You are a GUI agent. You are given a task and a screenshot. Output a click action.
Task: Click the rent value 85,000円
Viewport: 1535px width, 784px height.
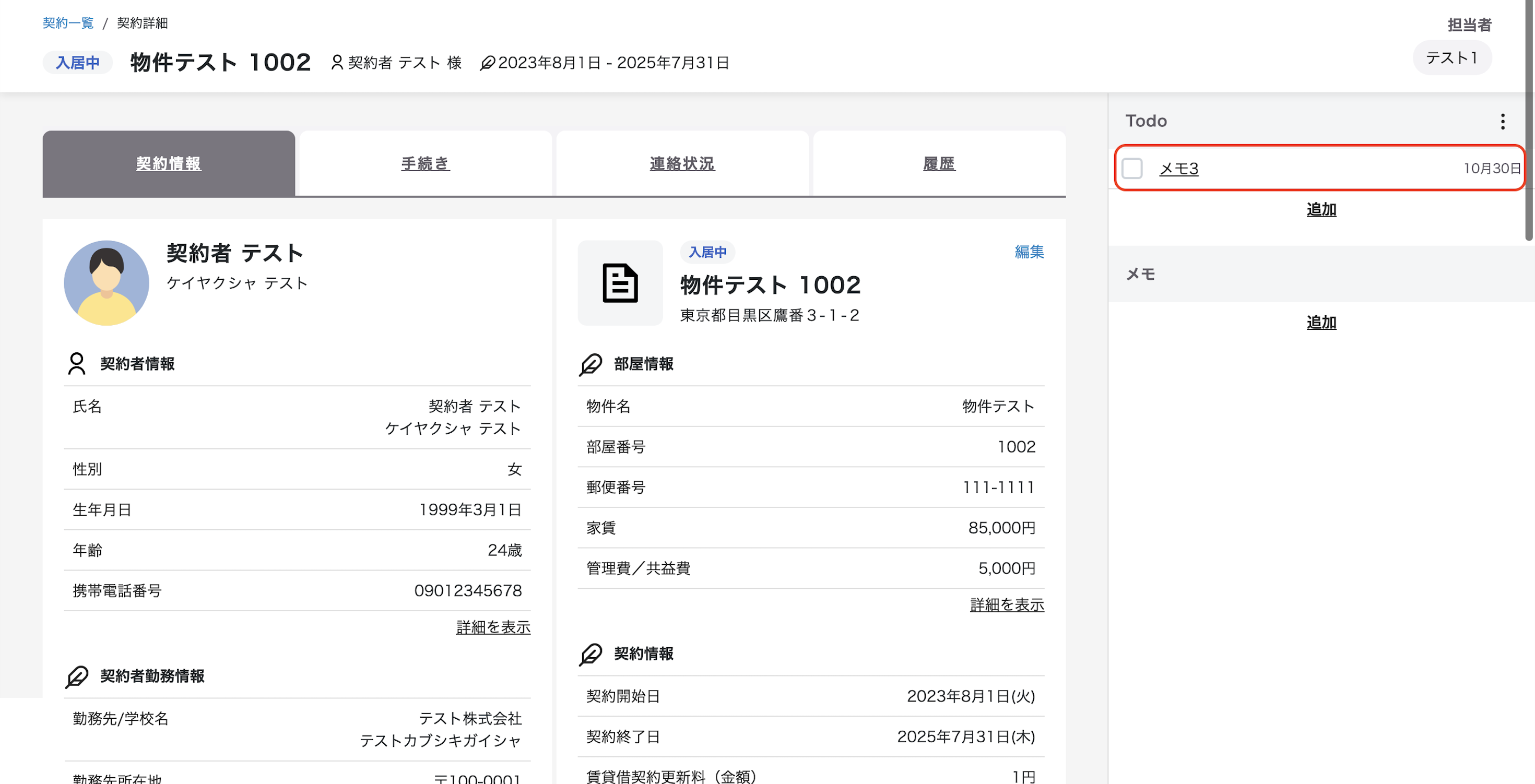(x=1002, y=528)
